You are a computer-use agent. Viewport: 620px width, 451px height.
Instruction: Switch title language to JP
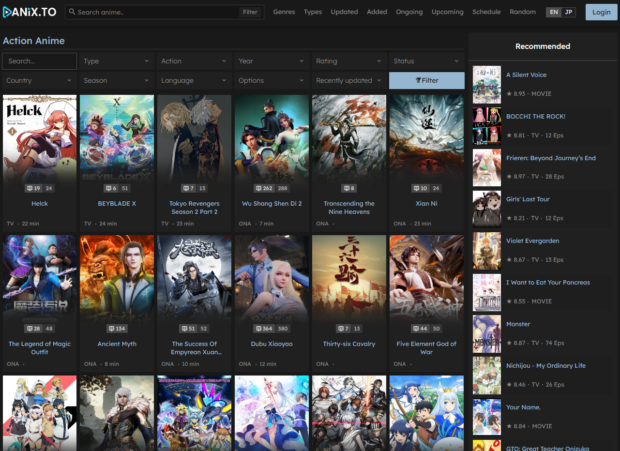coord(569,12)
